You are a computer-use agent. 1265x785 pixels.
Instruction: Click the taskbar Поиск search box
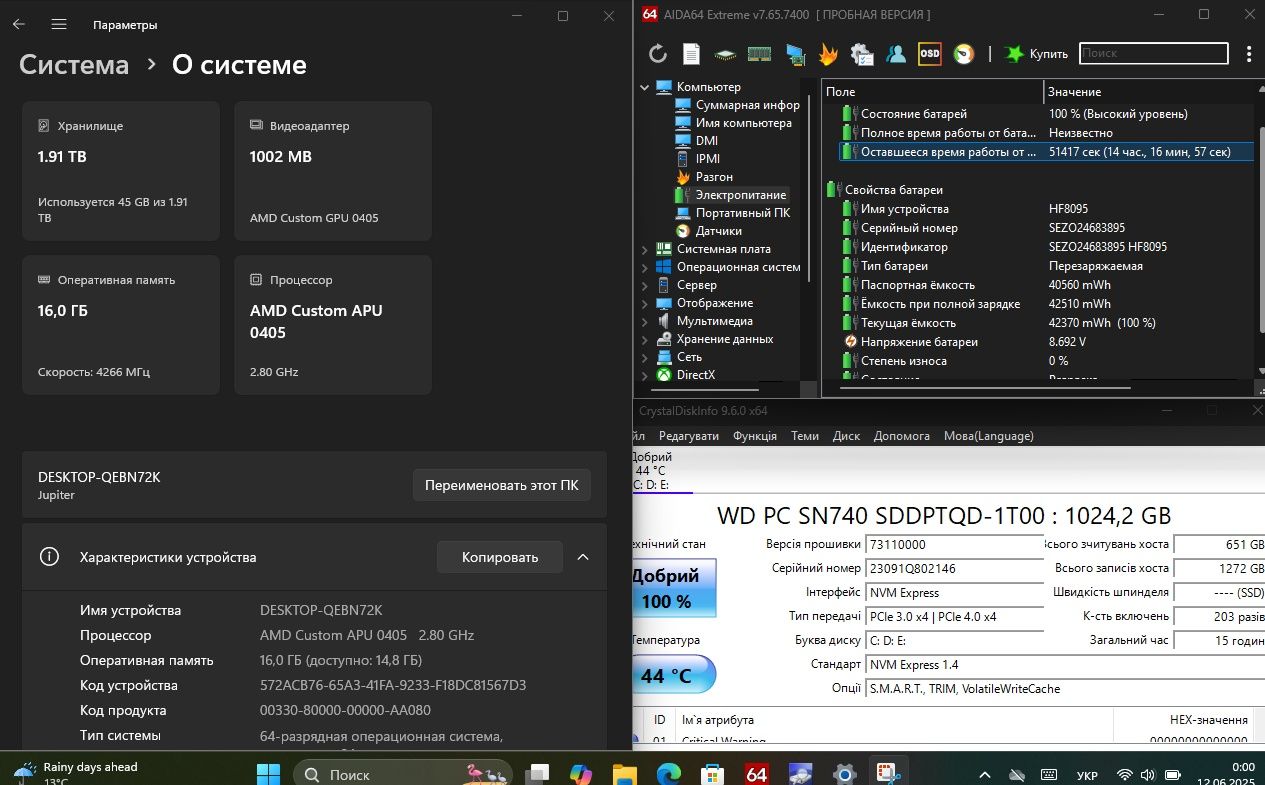click(404, 774)
